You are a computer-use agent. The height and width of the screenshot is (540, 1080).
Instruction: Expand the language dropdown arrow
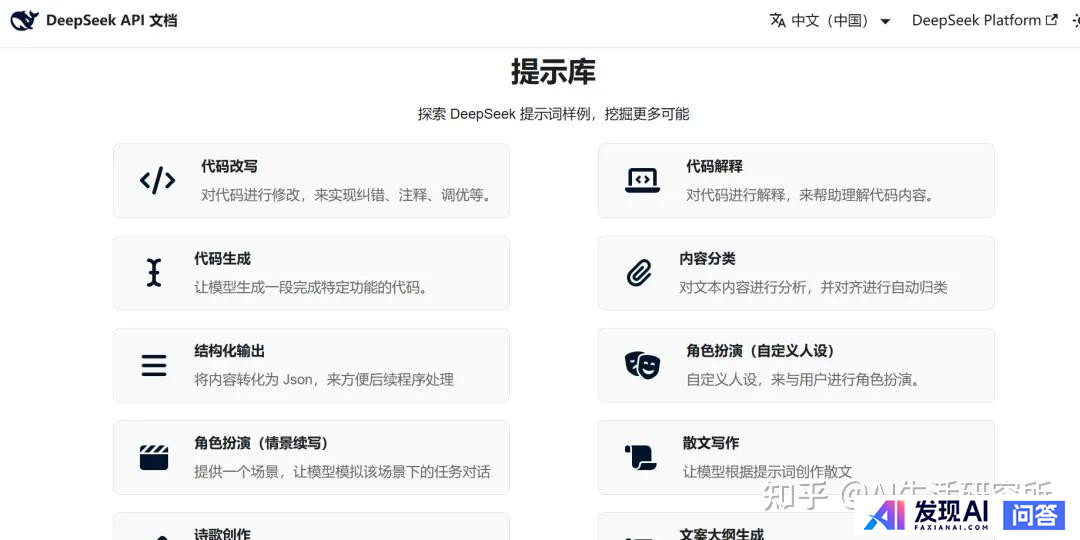[885, 21]
